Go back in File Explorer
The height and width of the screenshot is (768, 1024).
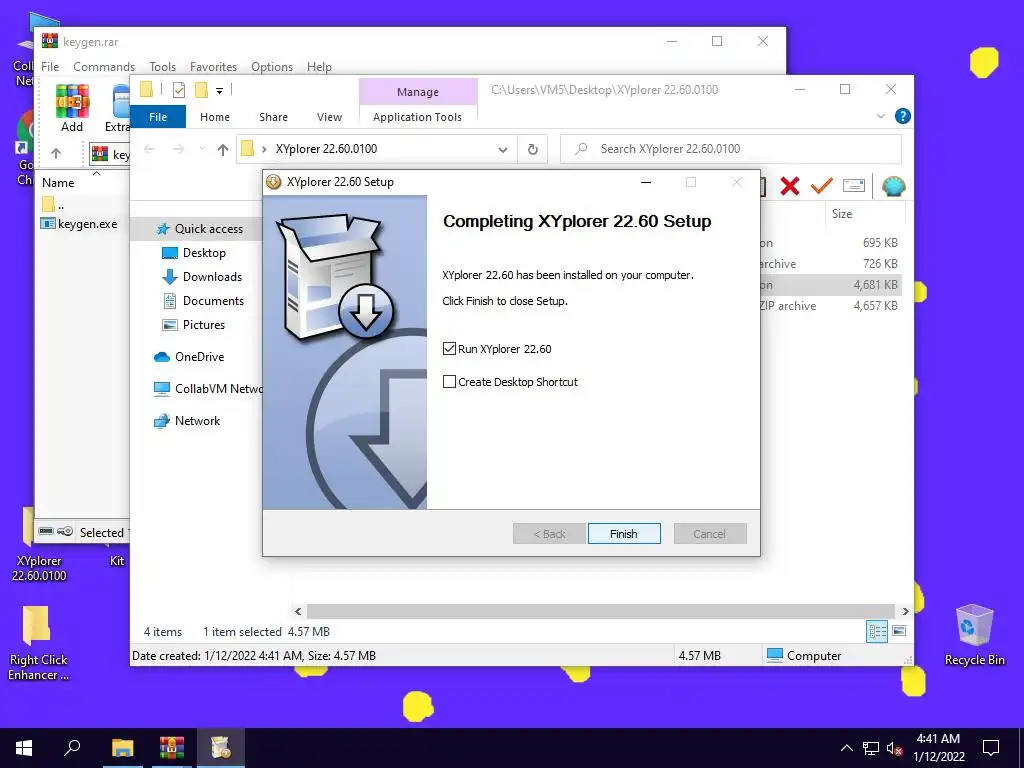149,149
